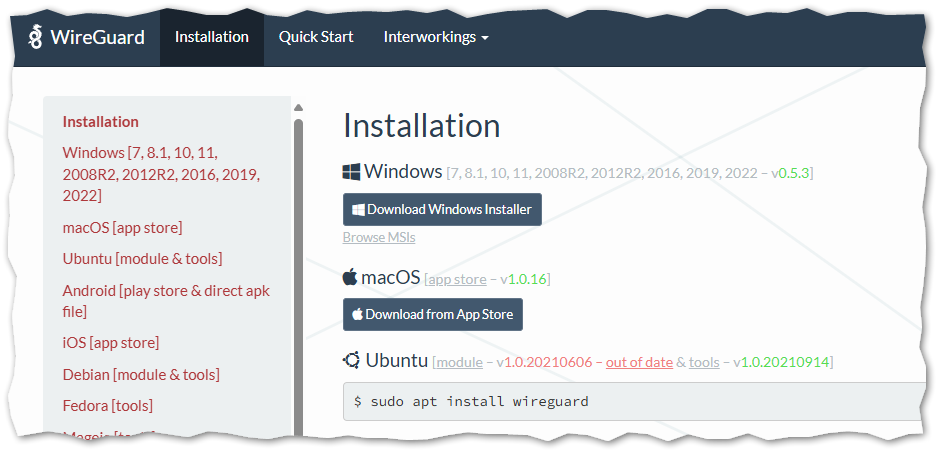The width and height of the screenshot is (939, 453).
Task: Click the Ubuntu tools link
Action: tap(704, 362)
